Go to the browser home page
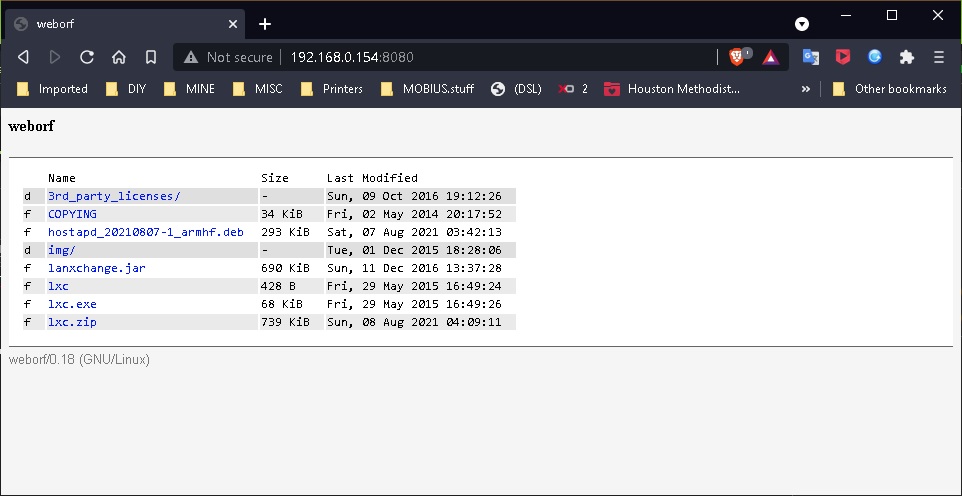 click(x=118, y=57)
